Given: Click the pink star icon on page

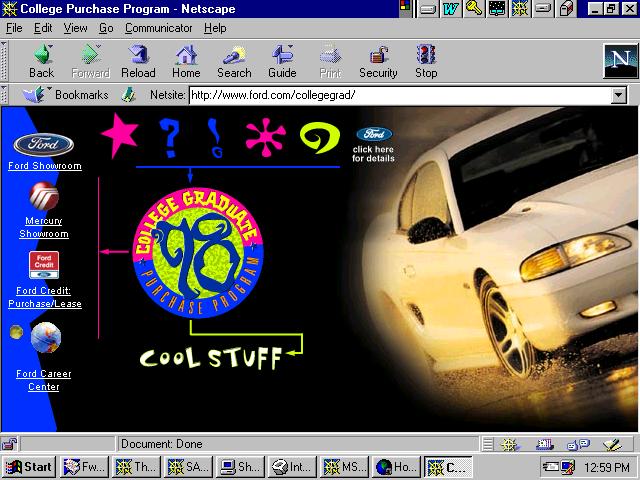Looking at the screenshot, I should coord(120,133).
